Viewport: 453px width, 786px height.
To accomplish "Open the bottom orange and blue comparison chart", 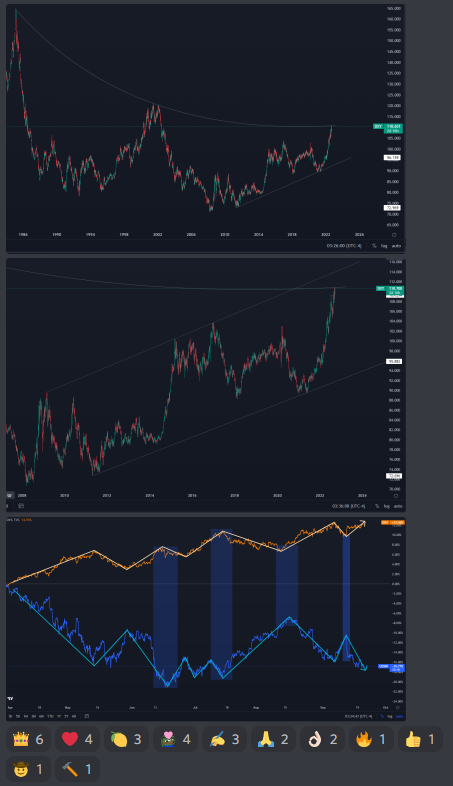I will point(205,619).
